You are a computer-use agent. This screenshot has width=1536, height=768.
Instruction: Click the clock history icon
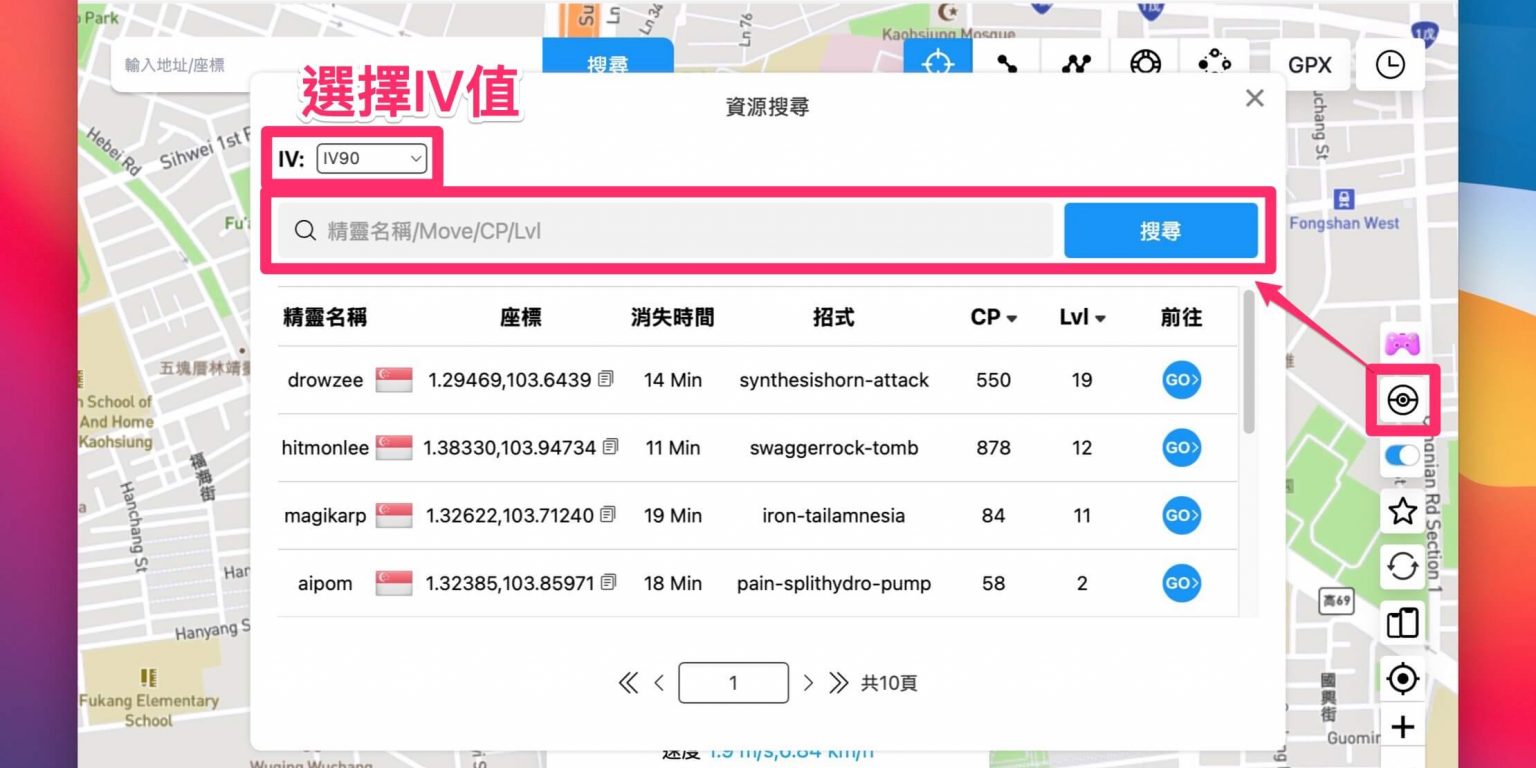coord(1389,65)
